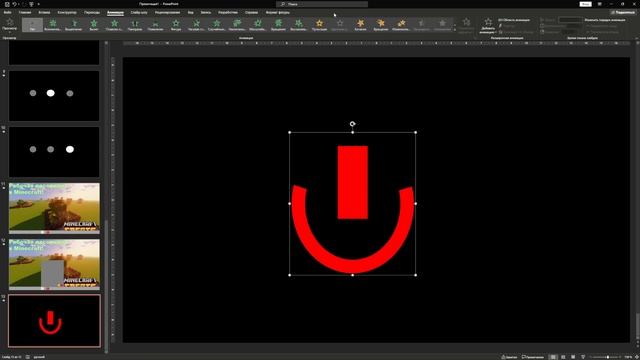Open the animation Start (Начало) combo box

point(570,20)
